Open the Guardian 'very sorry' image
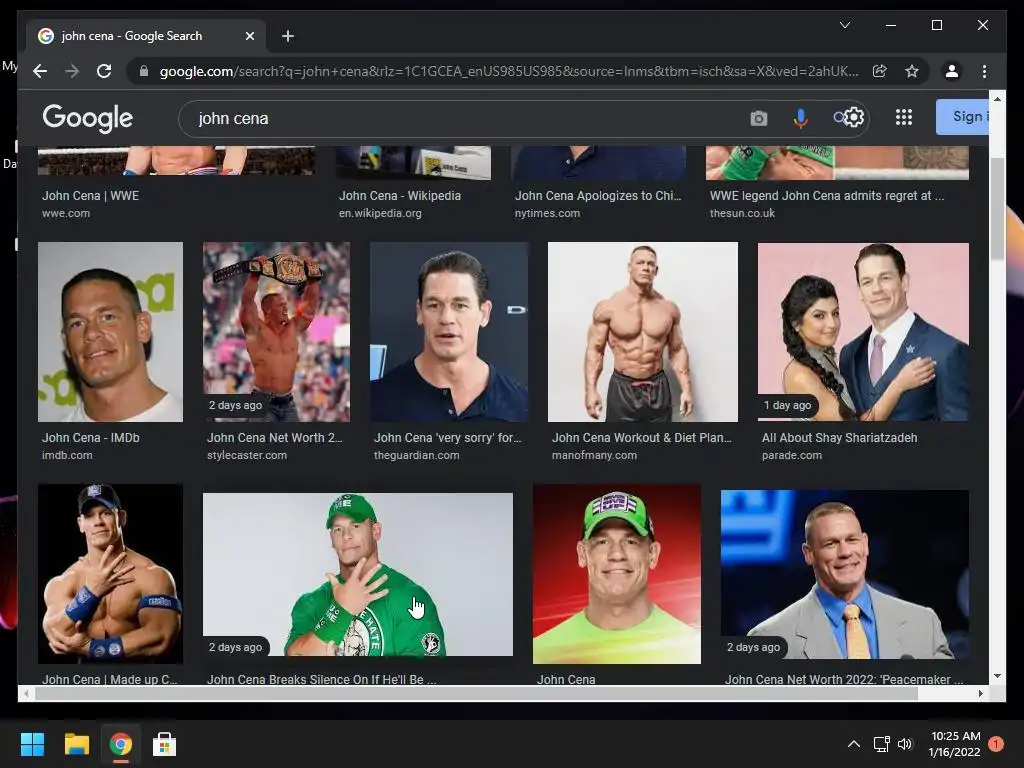The image size is (1024, 768). pos(449,332)
